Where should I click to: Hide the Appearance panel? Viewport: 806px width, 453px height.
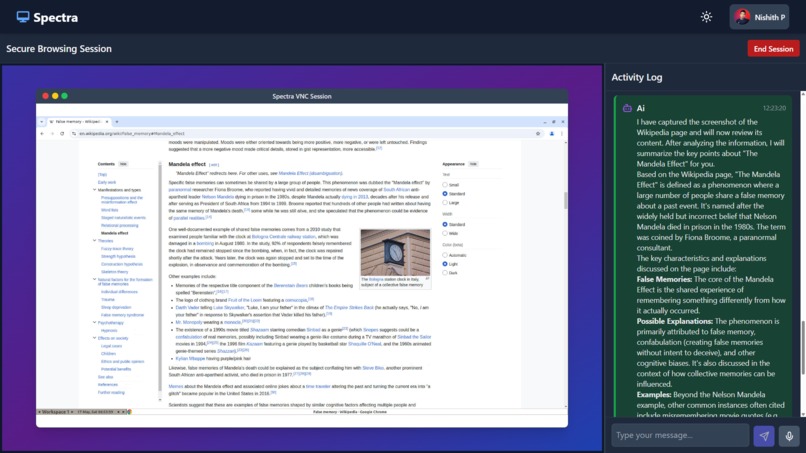(x=473, y=164)
